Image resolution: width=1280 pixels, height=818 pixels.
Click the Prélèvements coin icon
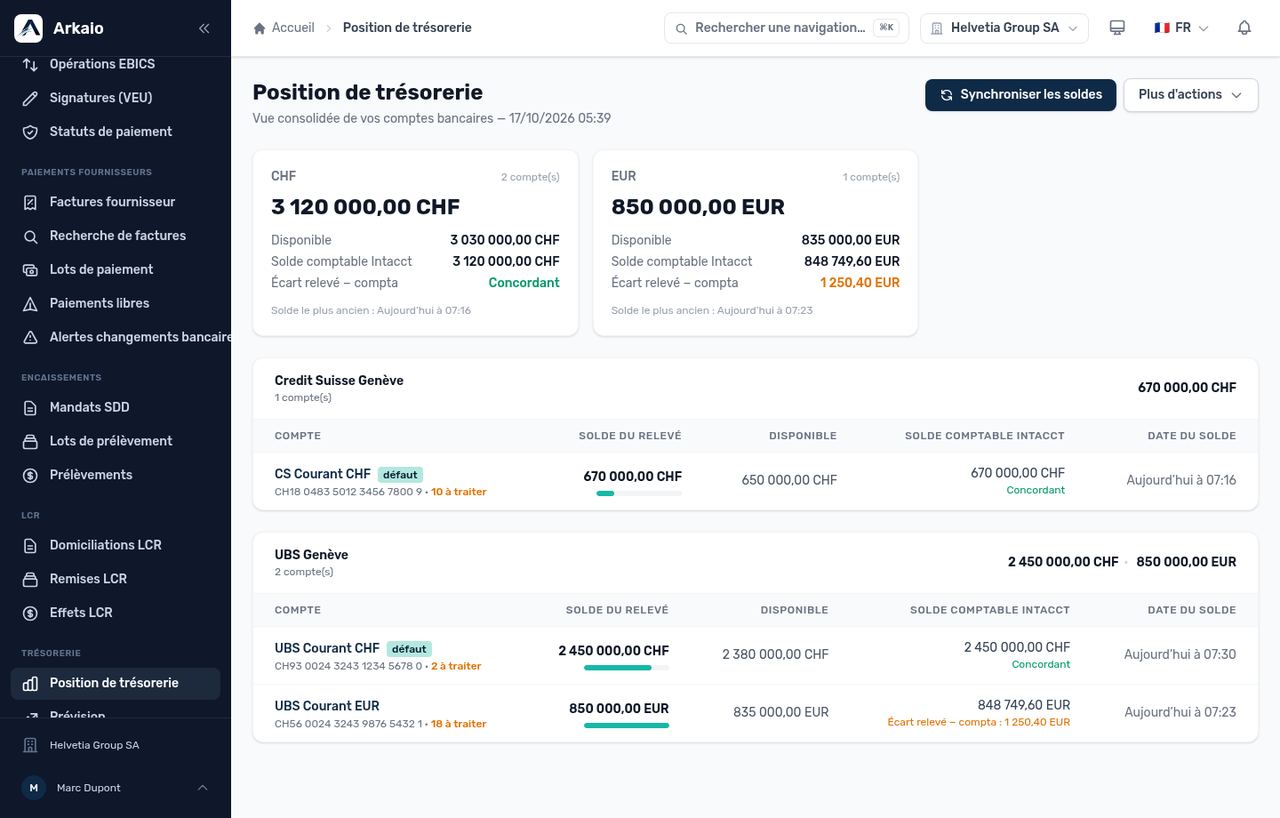coord(30,476)
